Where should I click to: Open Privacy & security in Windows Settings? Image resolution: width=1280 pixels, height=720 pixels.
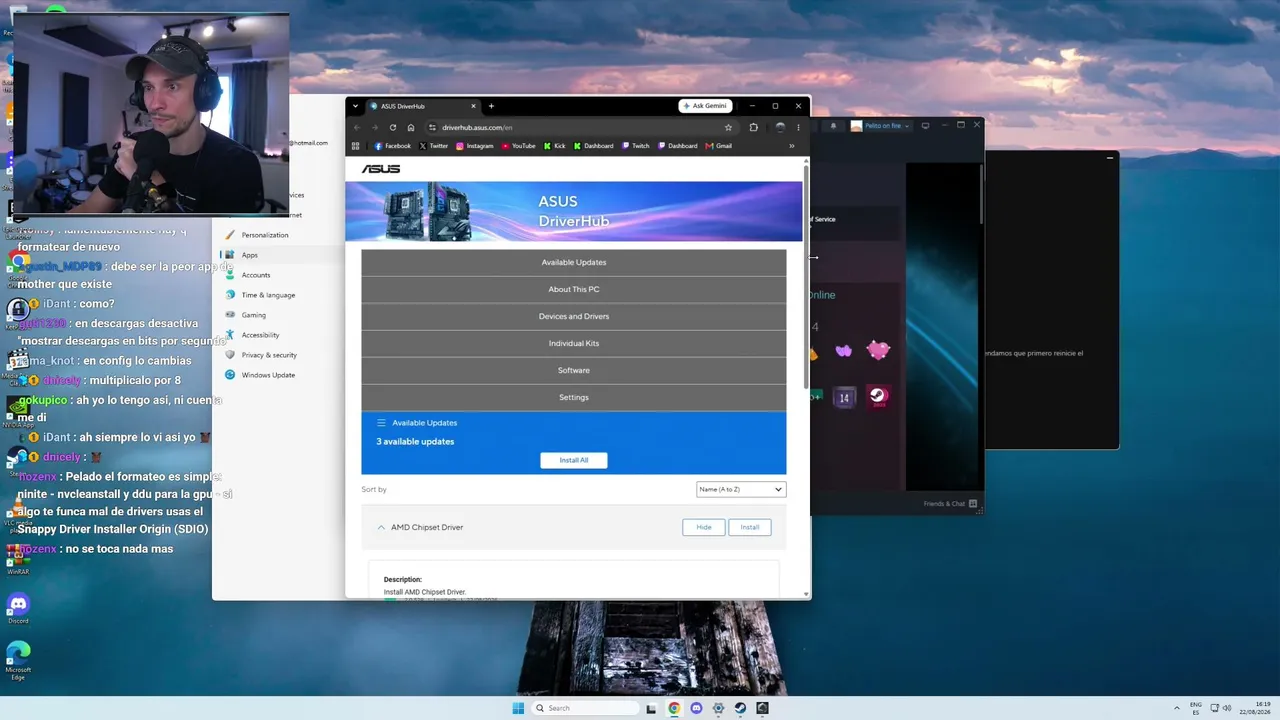pos(269,355)
